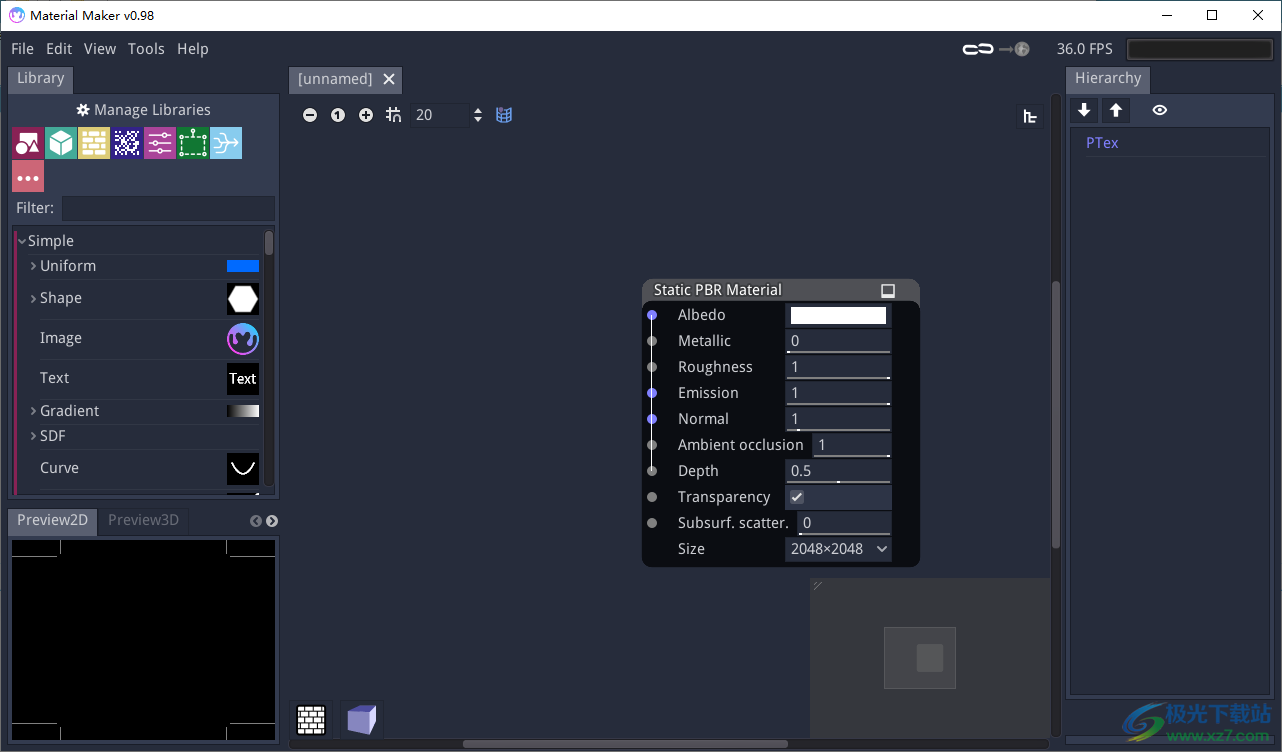Select the transform library category icon
This screenshot has width=1282, height=752.
tap(193, 144)
